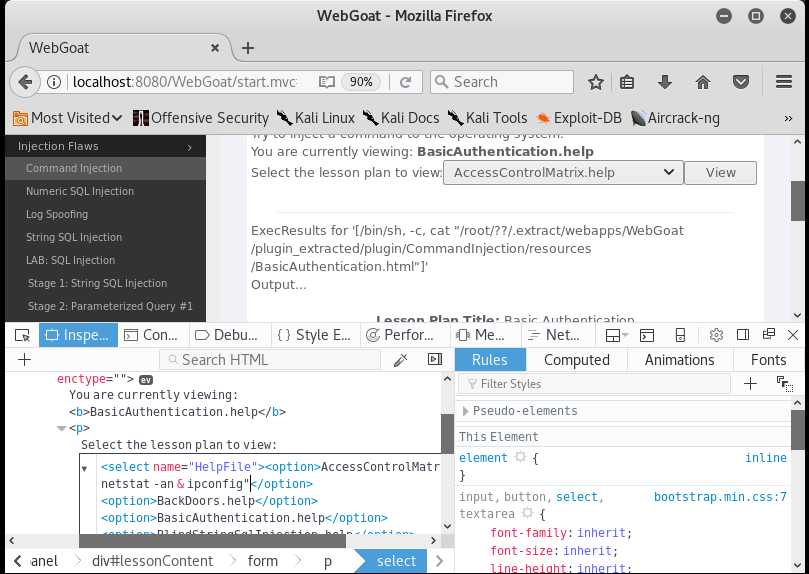Show bookmarks list icon
809x574 pixels.
627,82
